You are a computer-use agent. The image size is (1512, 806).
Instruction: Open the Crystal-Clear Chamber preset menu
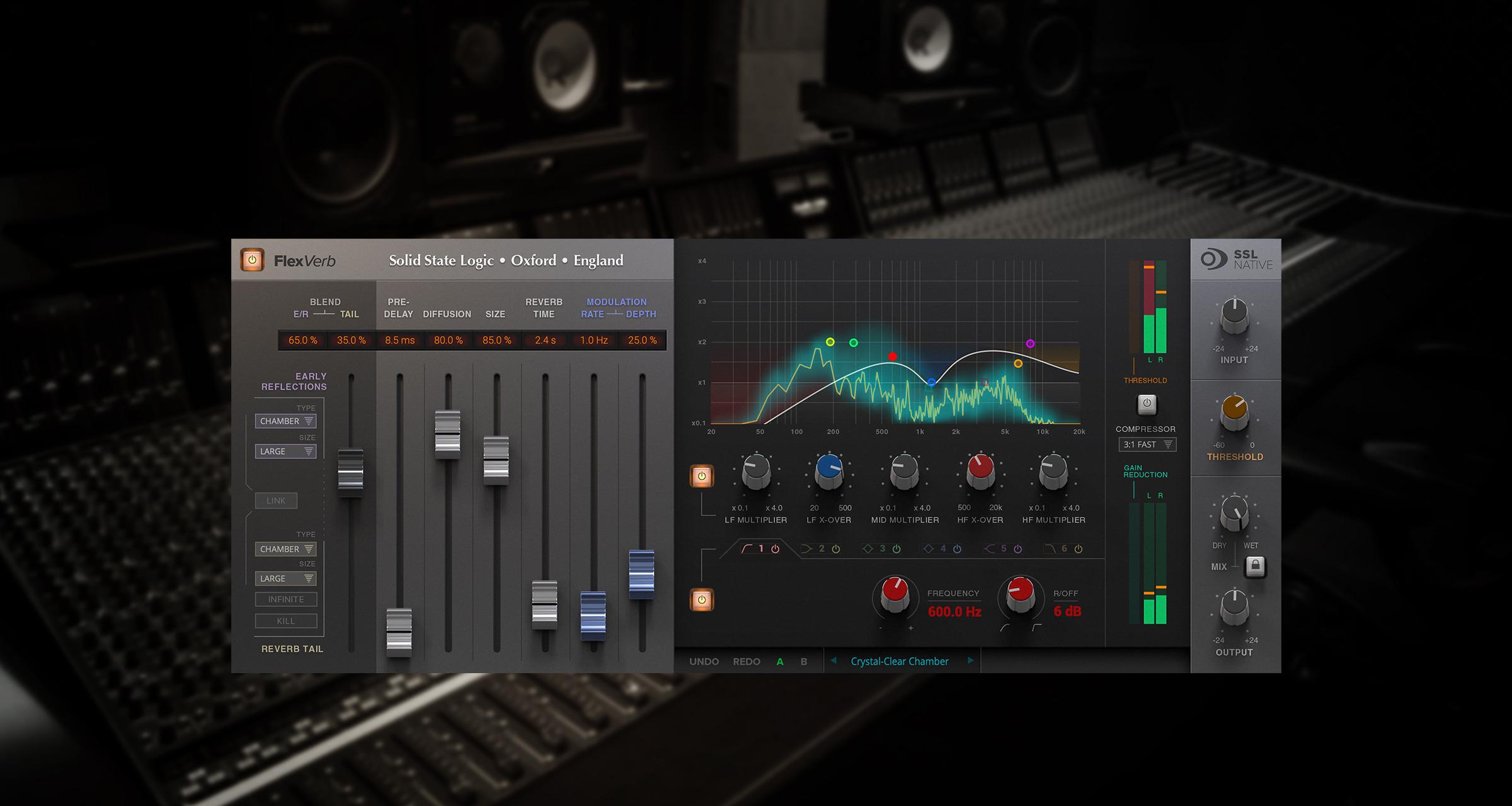900,661
